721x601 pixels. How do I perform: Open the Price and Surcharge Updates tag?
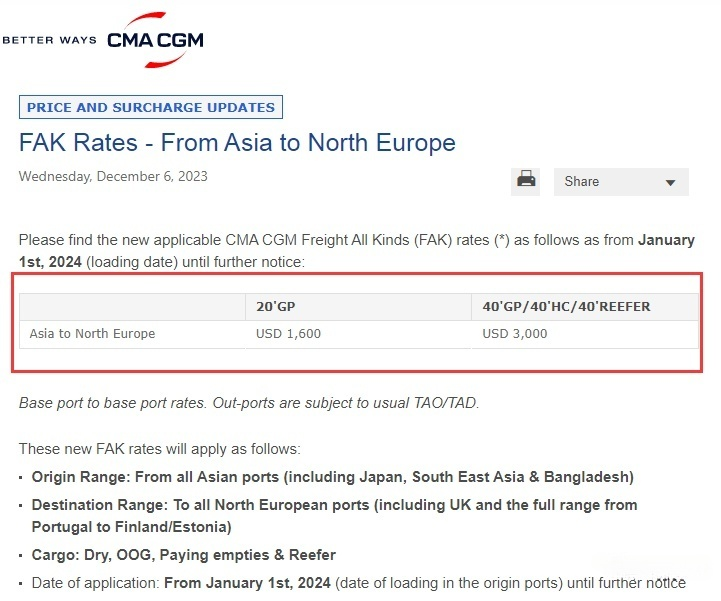151,107
